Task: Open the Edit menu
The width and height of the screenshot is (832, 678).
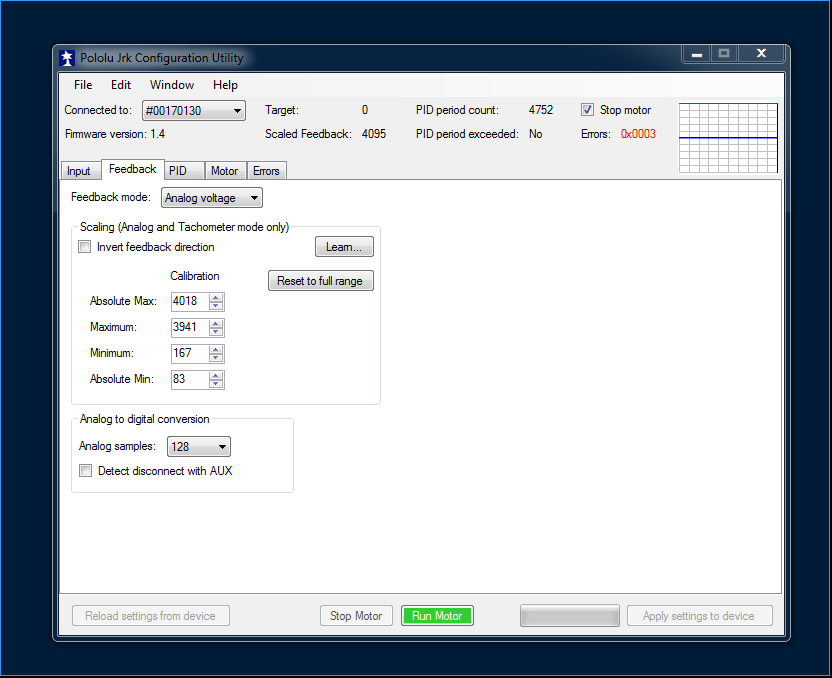Action: tap(120, 85)
